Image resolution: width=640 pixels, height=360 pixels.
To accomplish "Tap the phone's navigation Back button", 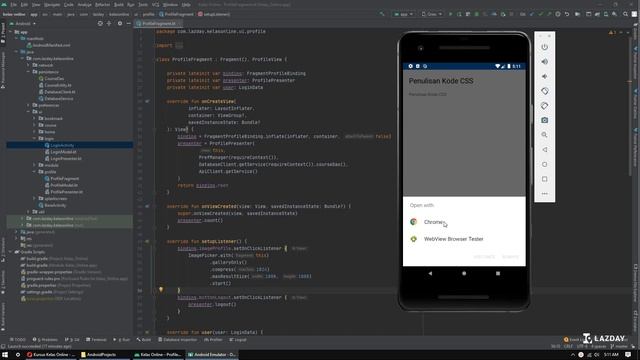I will coord(430,273).
